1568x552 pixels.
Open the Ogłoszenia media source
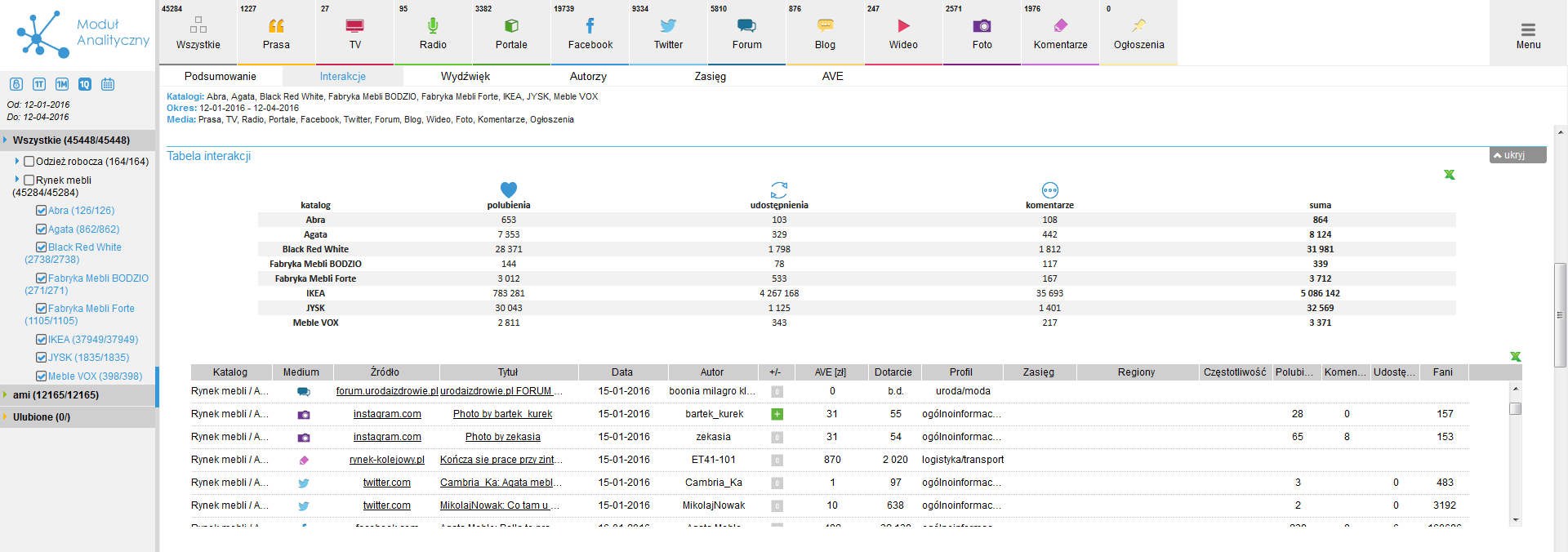(x=1138, y=33)
